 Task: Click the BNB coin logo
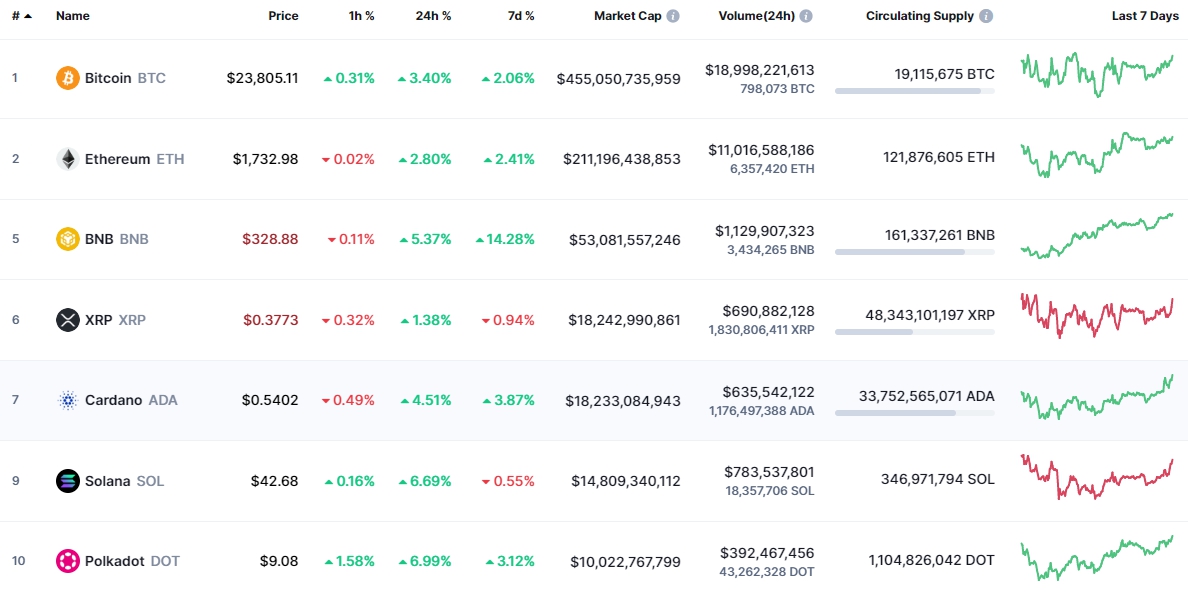[x=67, y=240]
